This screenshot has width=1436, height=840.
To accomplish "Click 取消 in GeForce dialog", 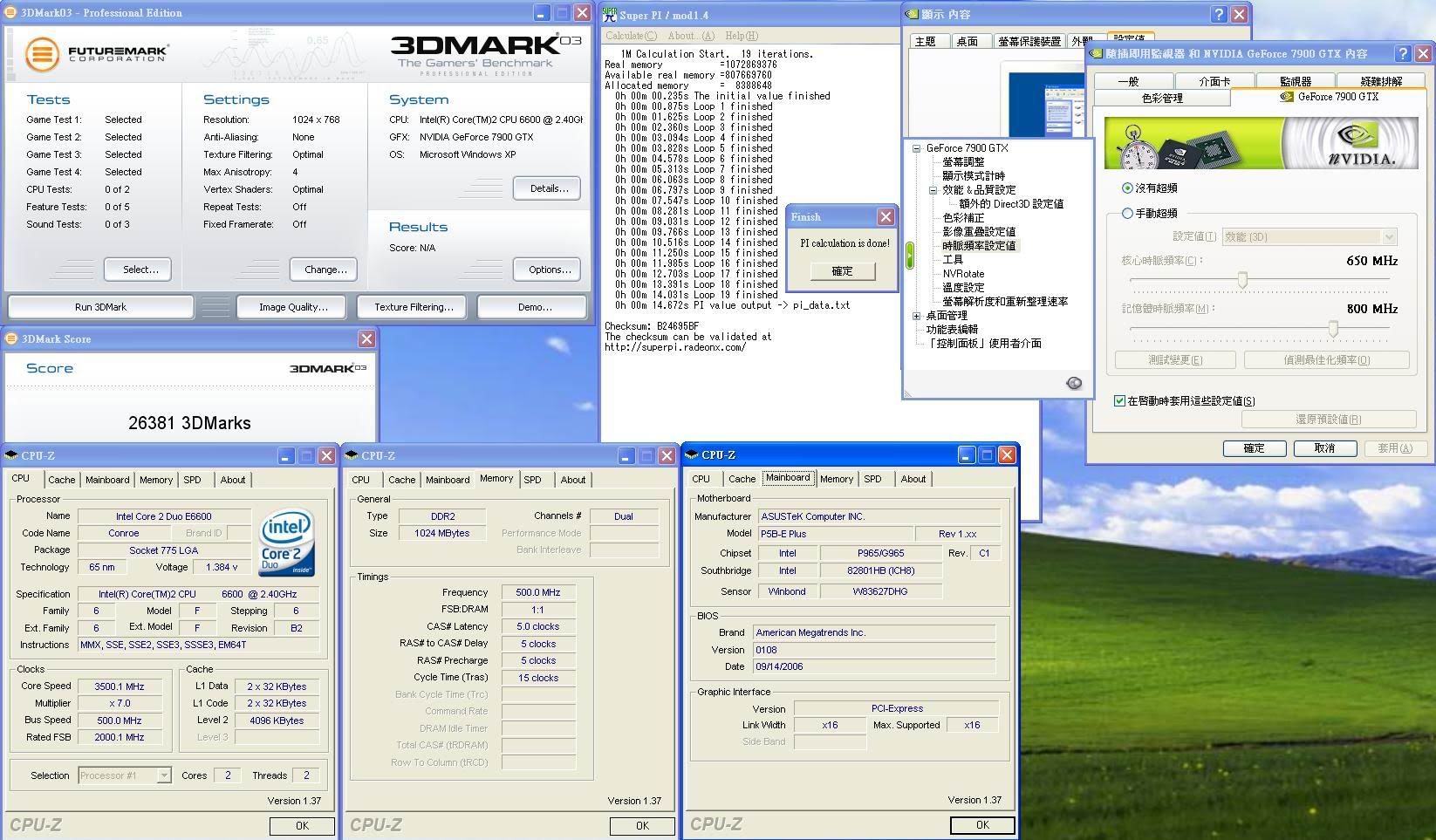I will pyautogui.click(x=1324, y=448).
